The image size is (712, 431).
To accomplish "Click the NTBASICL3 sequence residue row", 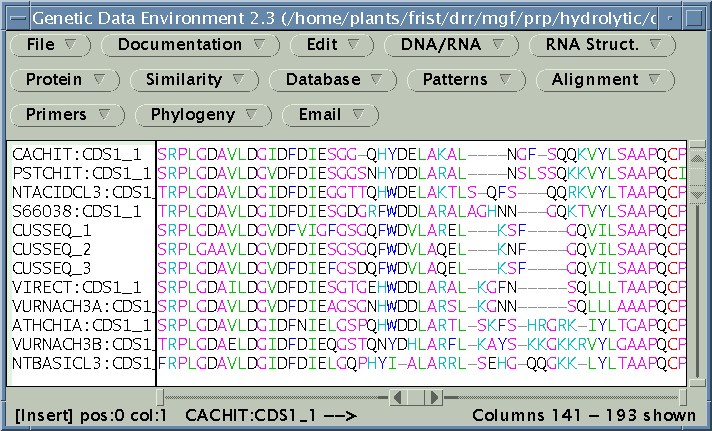I will (421, 364).
